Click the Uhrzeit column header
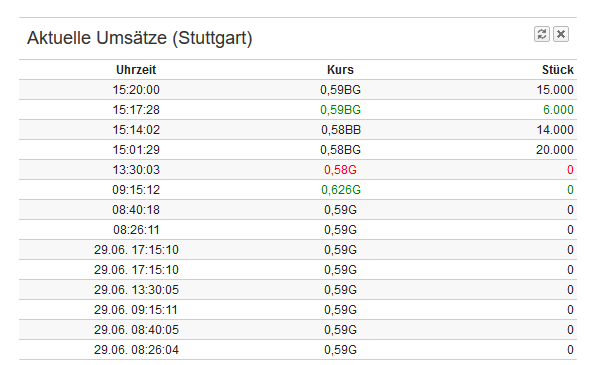Screen dimensions: 592x365 tap(136, 70)
